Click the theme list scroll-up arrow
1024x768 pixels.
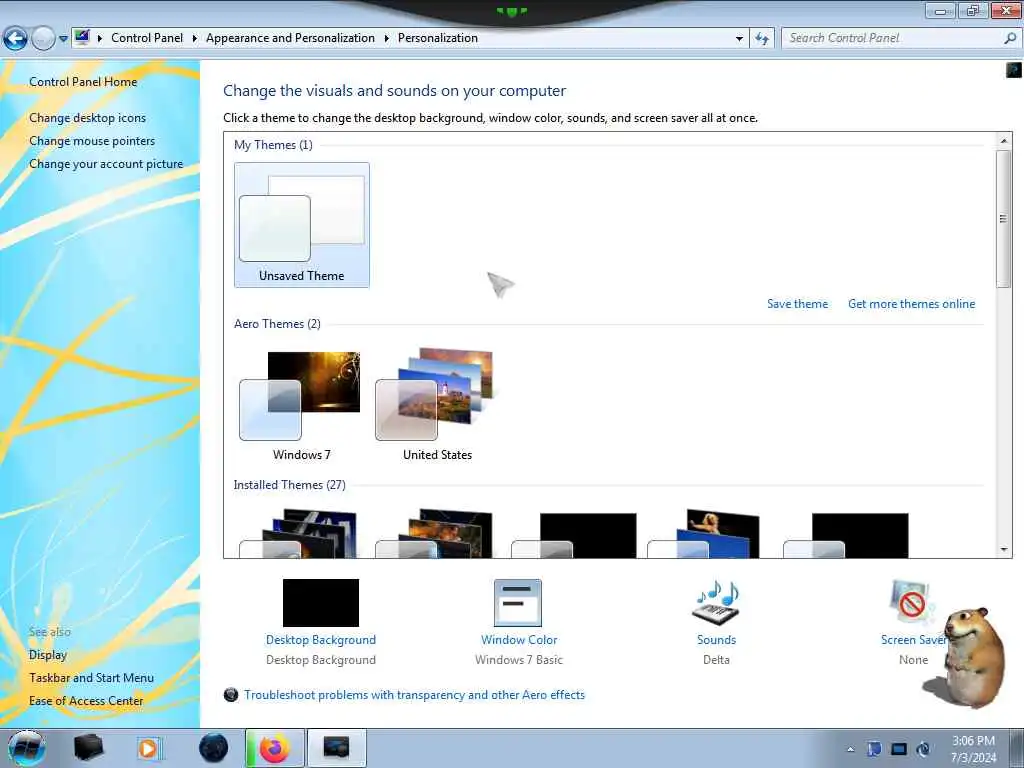[x=1004, y=140]
